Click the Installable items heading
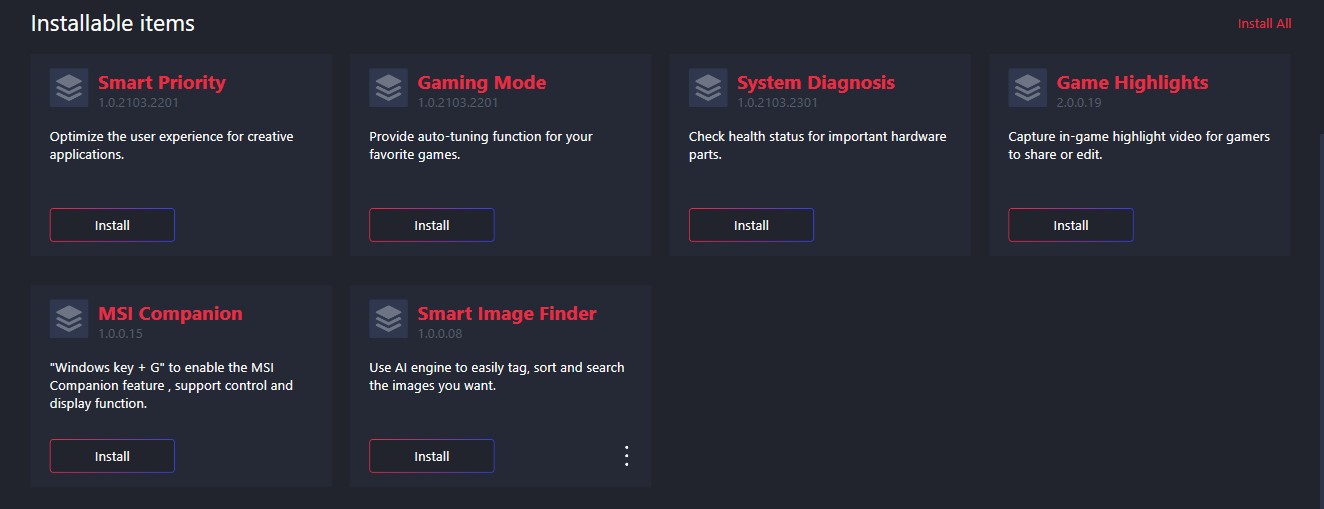The width and height of the screenshot is (1324, 509). tap(113, 23)
